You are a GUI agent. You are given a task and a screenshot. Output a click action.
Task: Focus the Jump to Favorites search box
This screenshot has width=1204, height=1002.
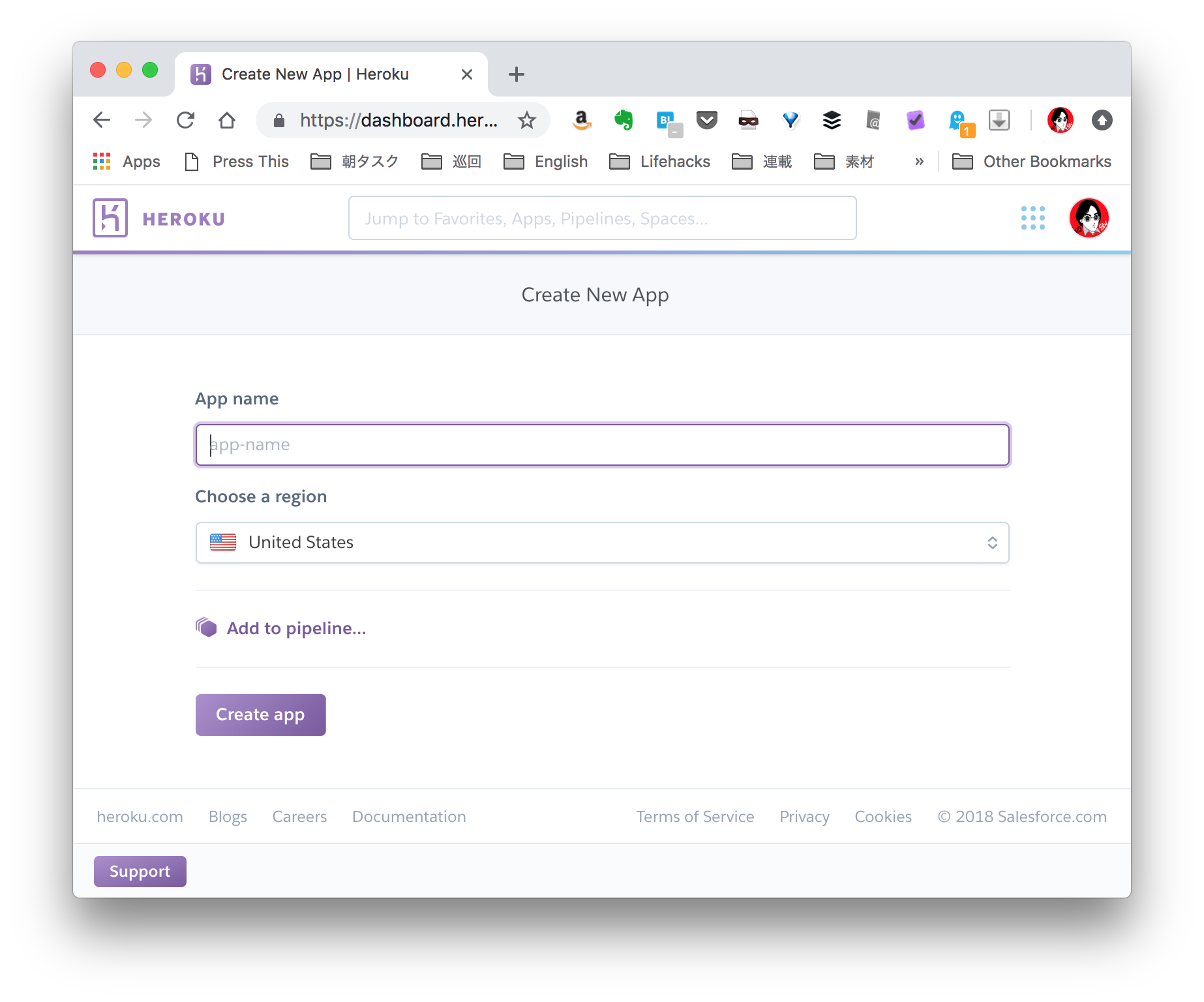pyautogui.click(x=603, y=218)
